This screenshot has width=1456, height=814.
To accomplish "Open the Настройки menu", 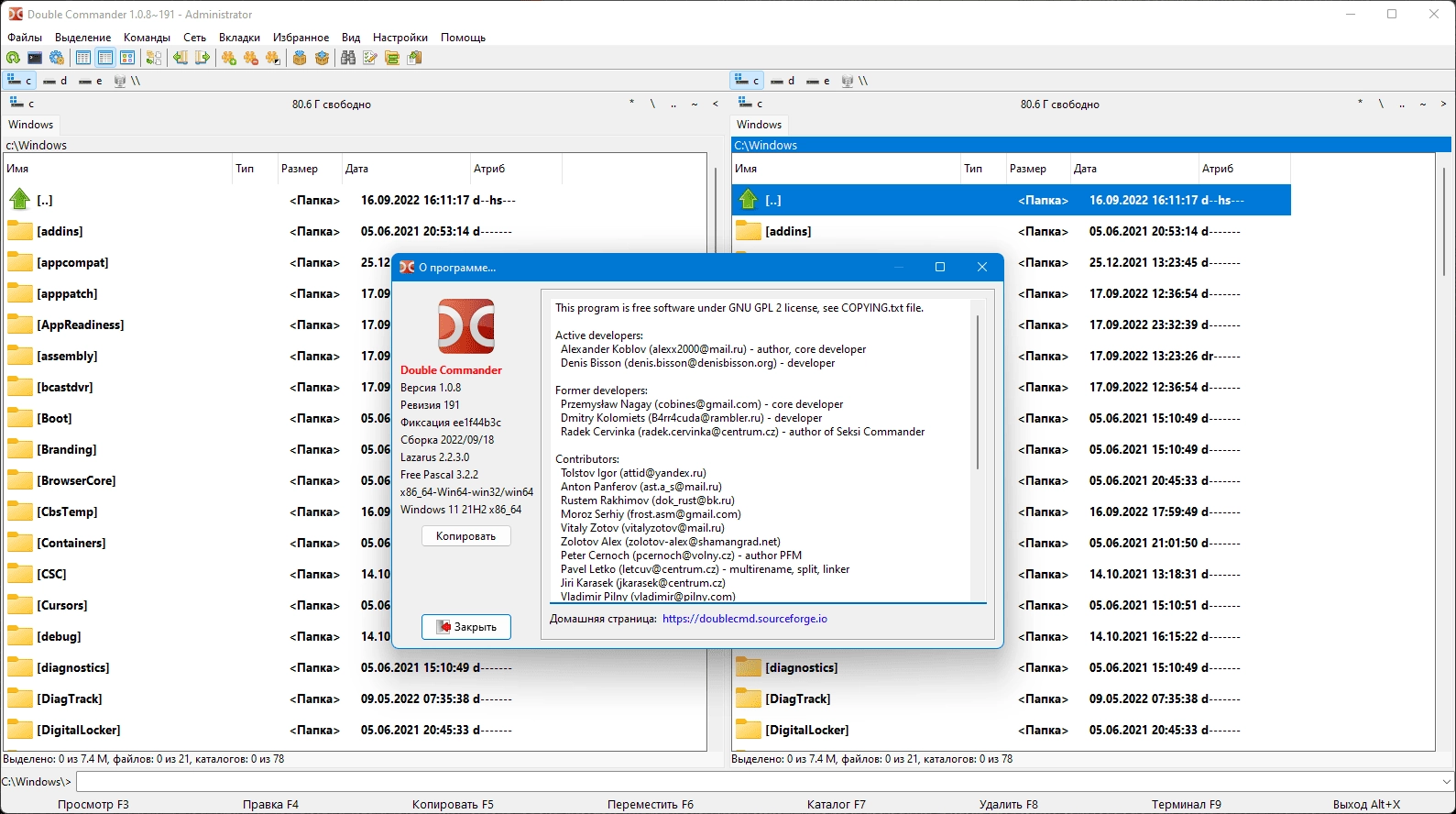I will [400, 38].
